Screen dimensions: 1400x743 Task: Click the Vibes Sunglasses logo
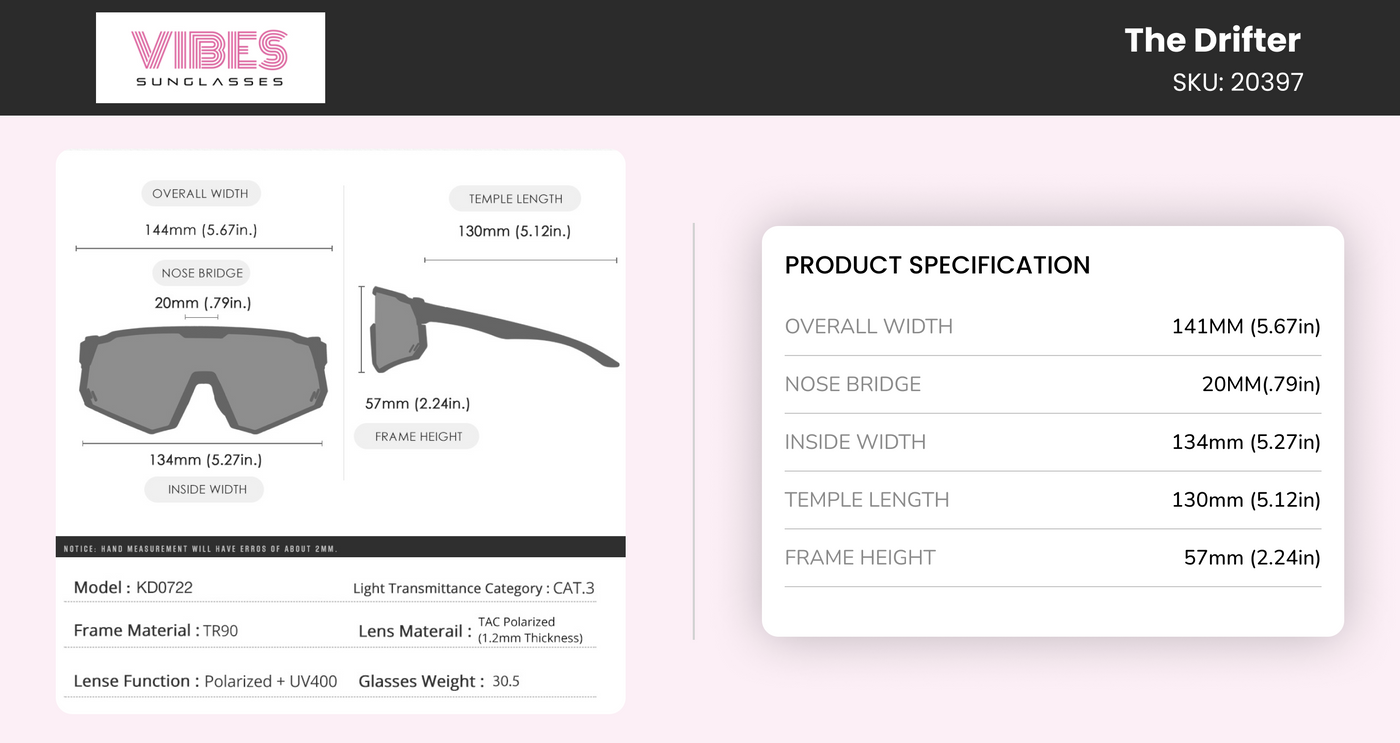[x=210, y=57]
